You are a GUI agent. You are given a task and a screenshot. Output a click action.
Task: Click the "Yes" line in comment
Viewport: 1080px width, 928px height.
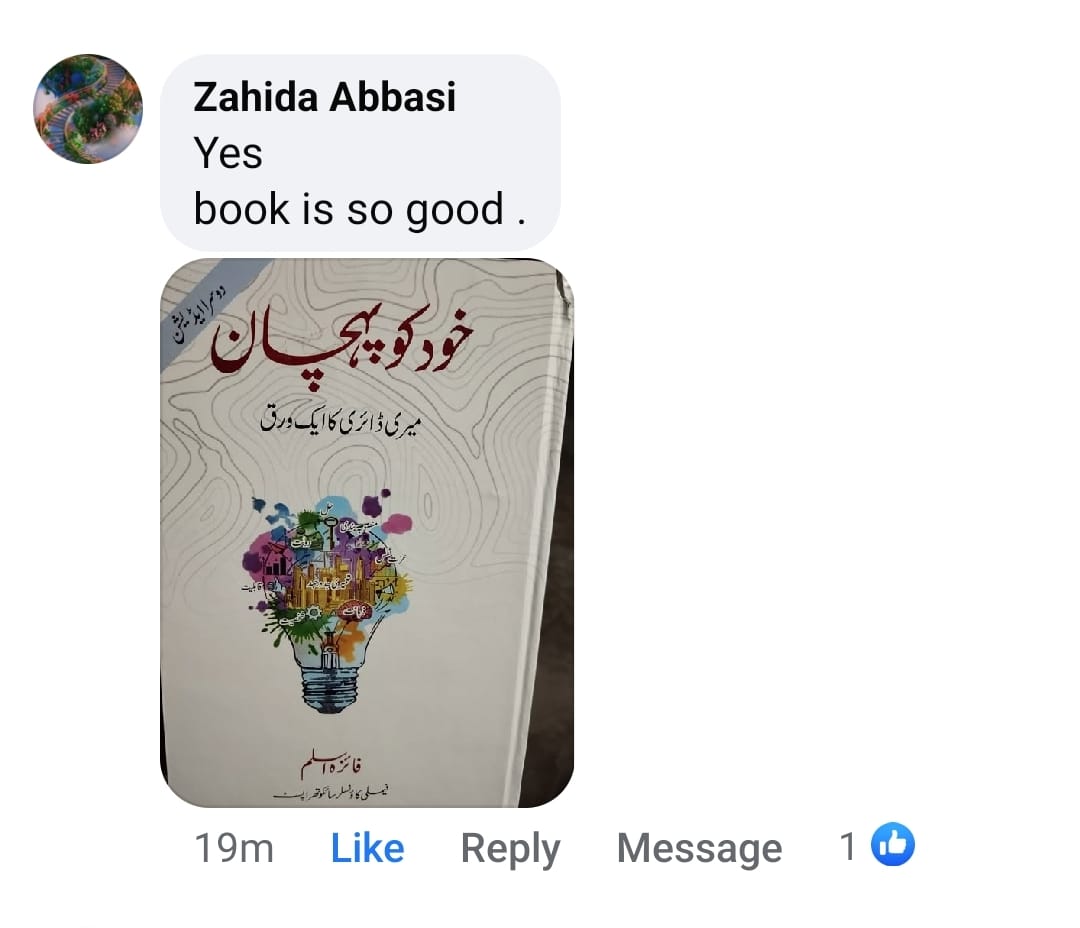tap(228, 153)
